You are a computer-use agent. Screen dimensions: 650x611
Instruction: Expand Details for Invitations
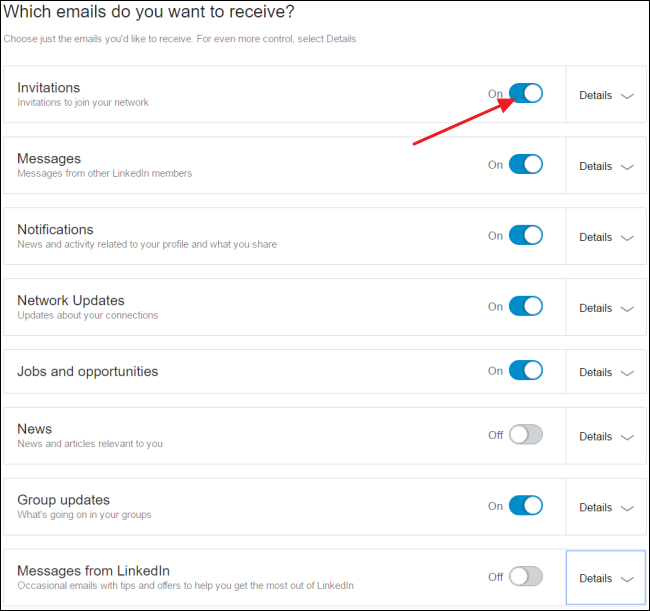click(606, 96)
